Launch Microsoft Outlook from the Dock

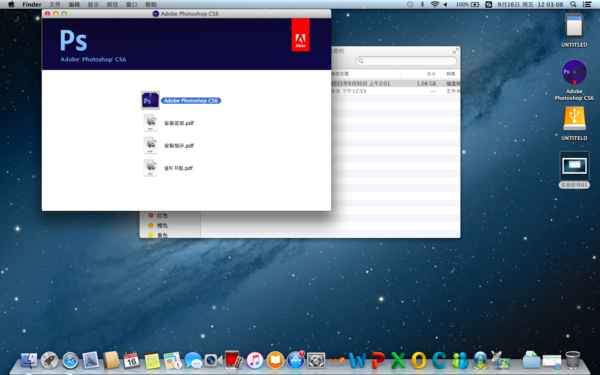[x=419, y=360]
